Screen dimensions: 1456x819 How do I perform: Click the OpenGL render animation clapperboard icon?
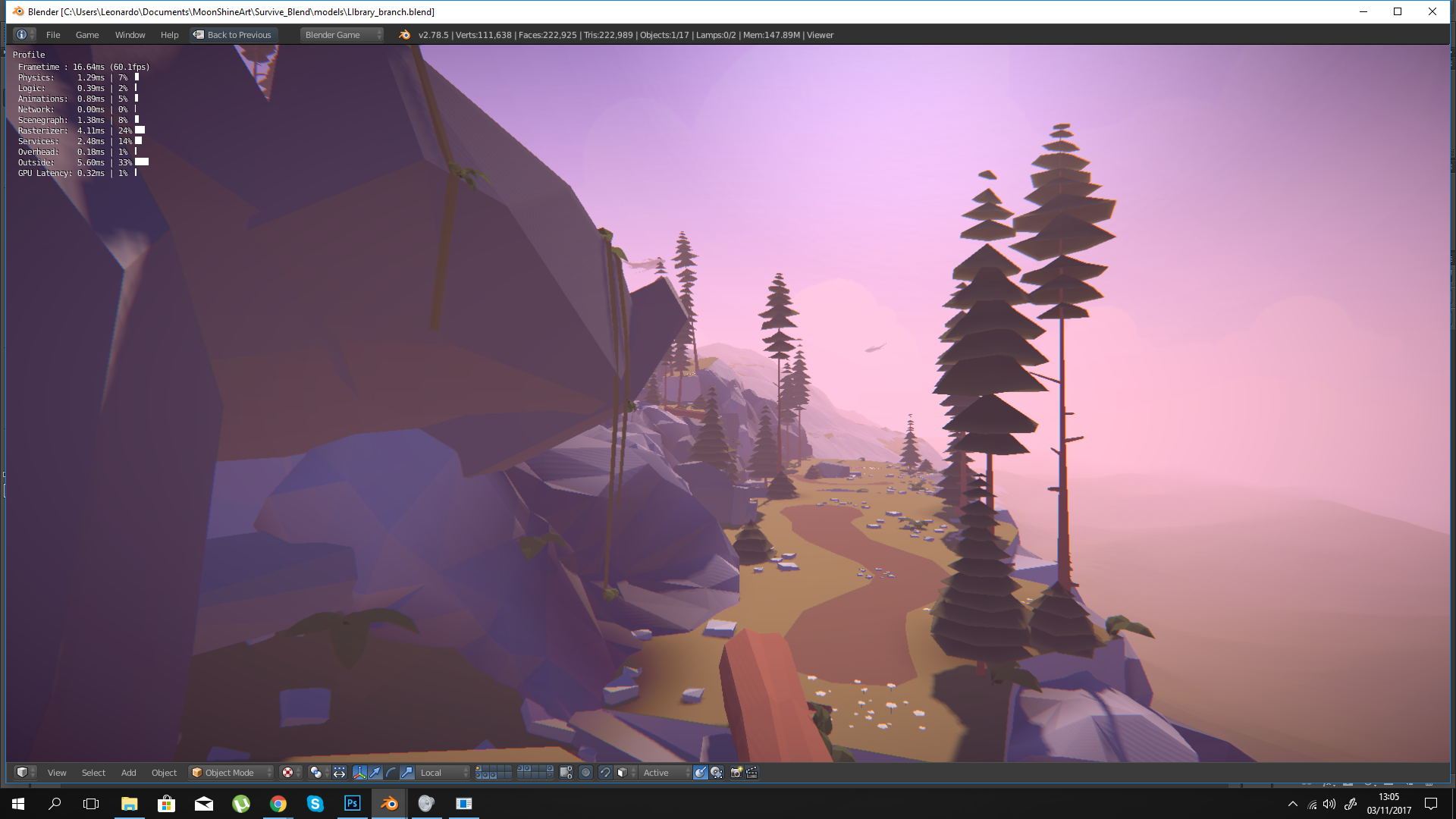coord(752,773)
